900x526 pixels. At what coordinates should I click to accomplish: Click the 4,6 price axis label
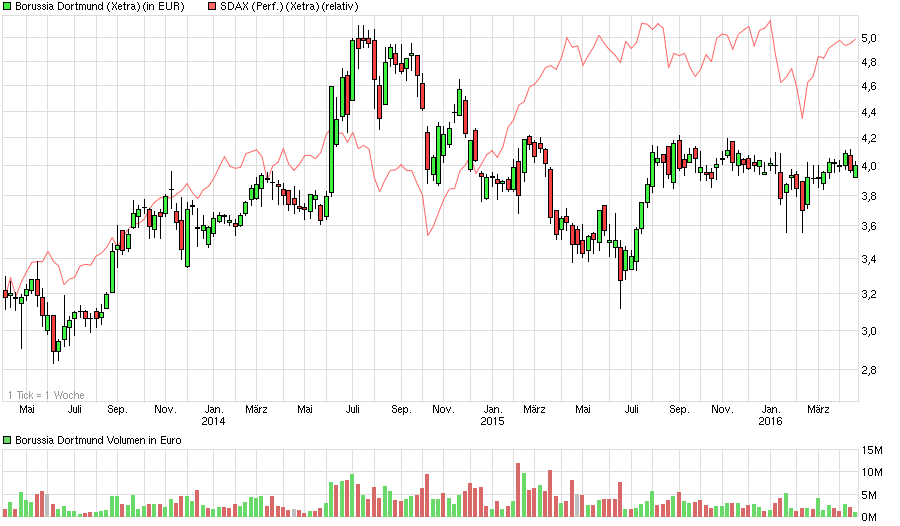(869, 87)
